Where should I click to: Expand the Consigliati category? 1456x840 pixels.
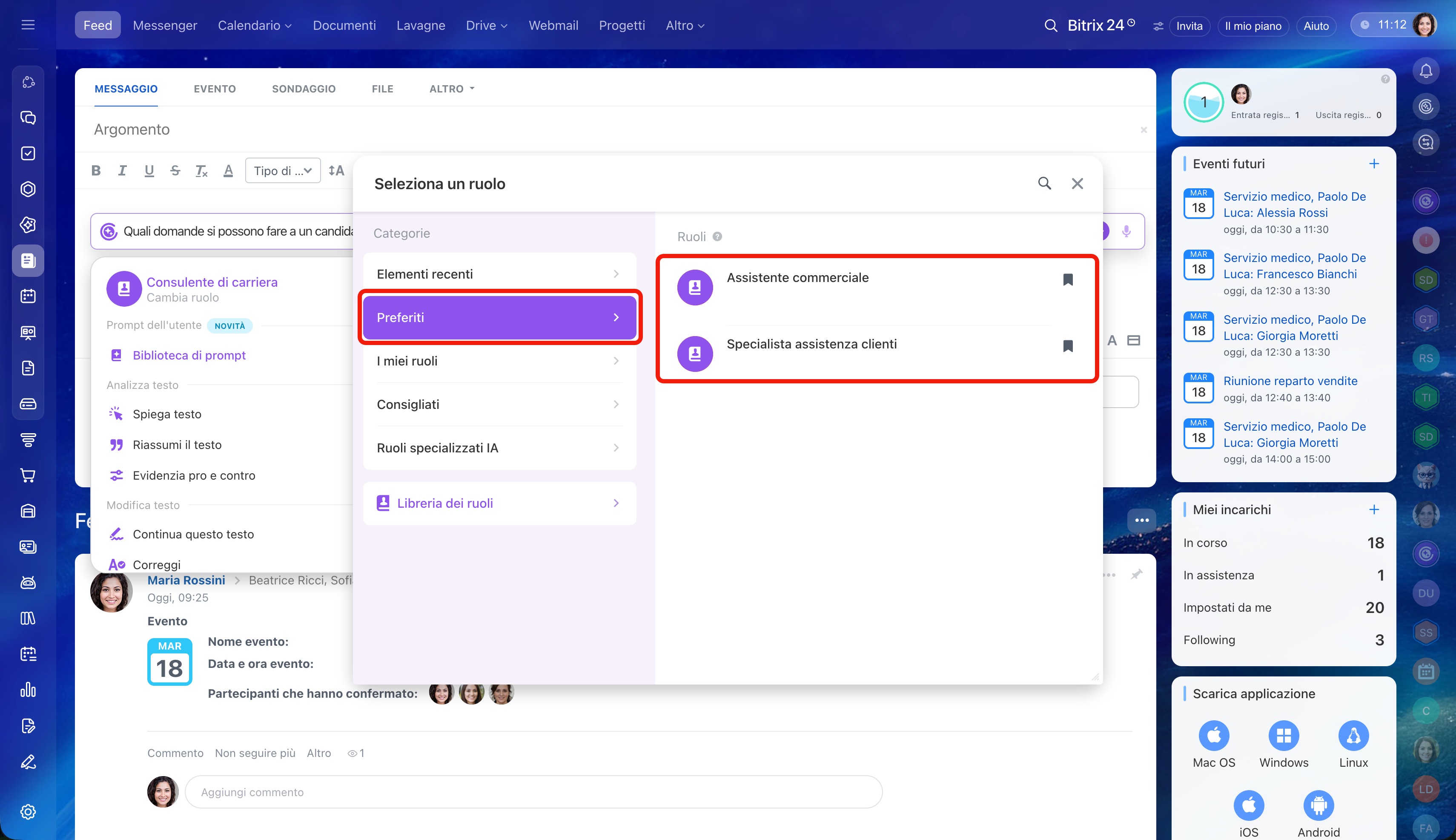tap(499, 404)
